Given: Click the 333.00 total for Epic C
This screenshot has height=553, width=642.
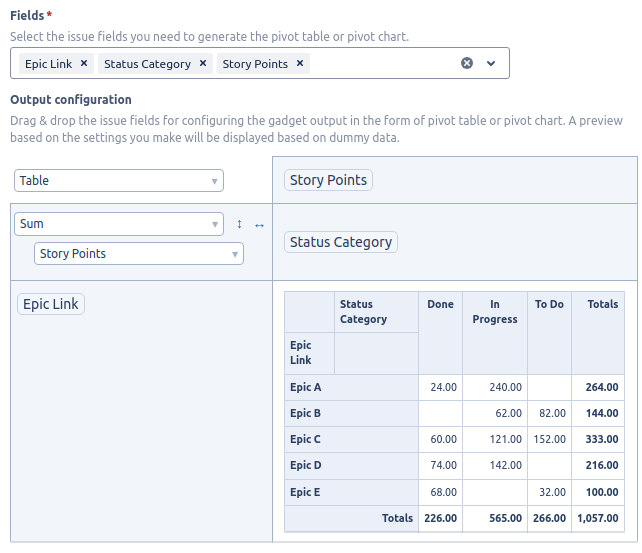Looking at the screenshot, I should click(x=598, y=439).
